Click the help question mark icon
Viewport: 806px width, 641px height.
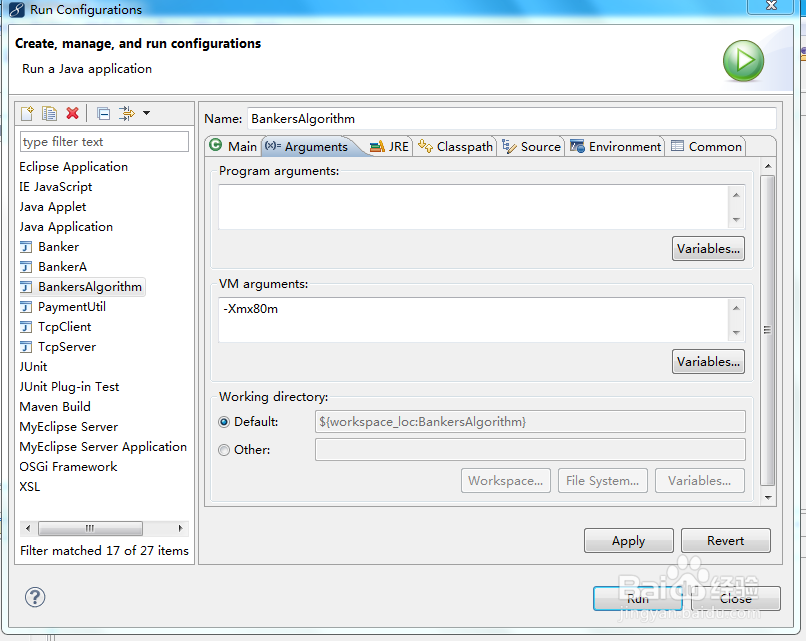click(x=35, y=597)
